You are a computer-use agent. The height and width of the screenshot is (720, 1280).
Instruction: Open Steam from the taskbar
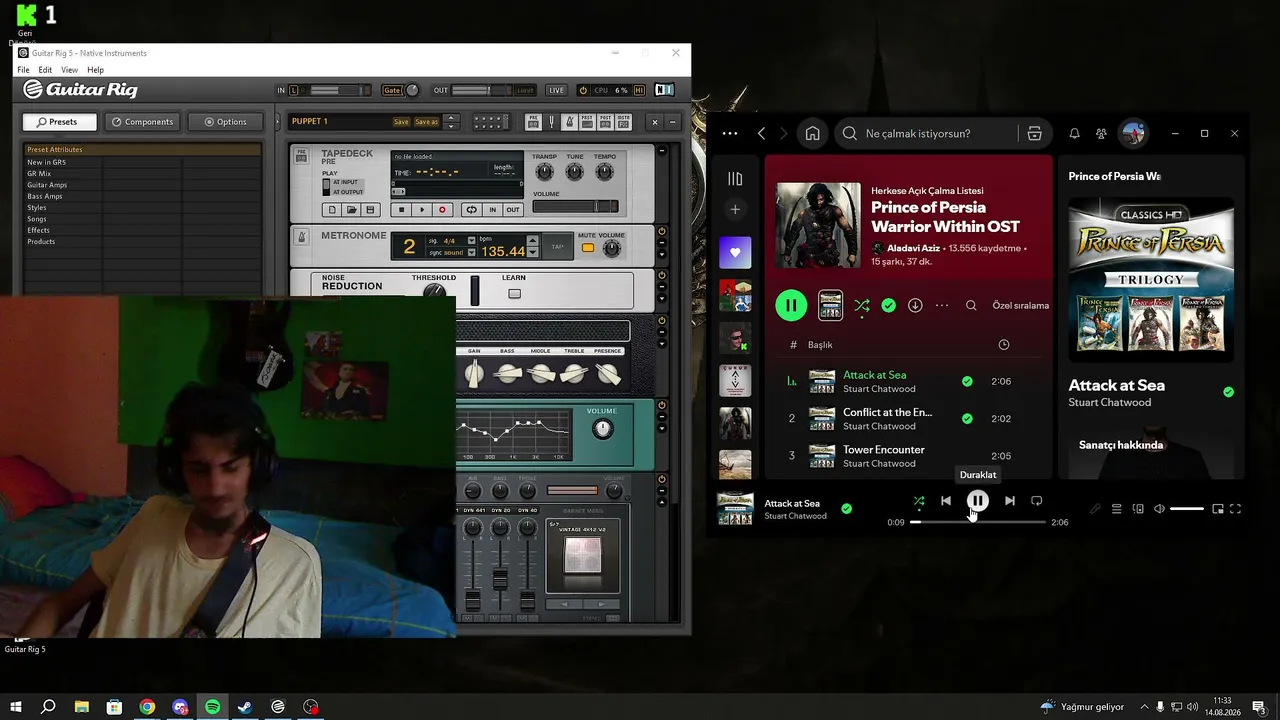pos(245,707)
